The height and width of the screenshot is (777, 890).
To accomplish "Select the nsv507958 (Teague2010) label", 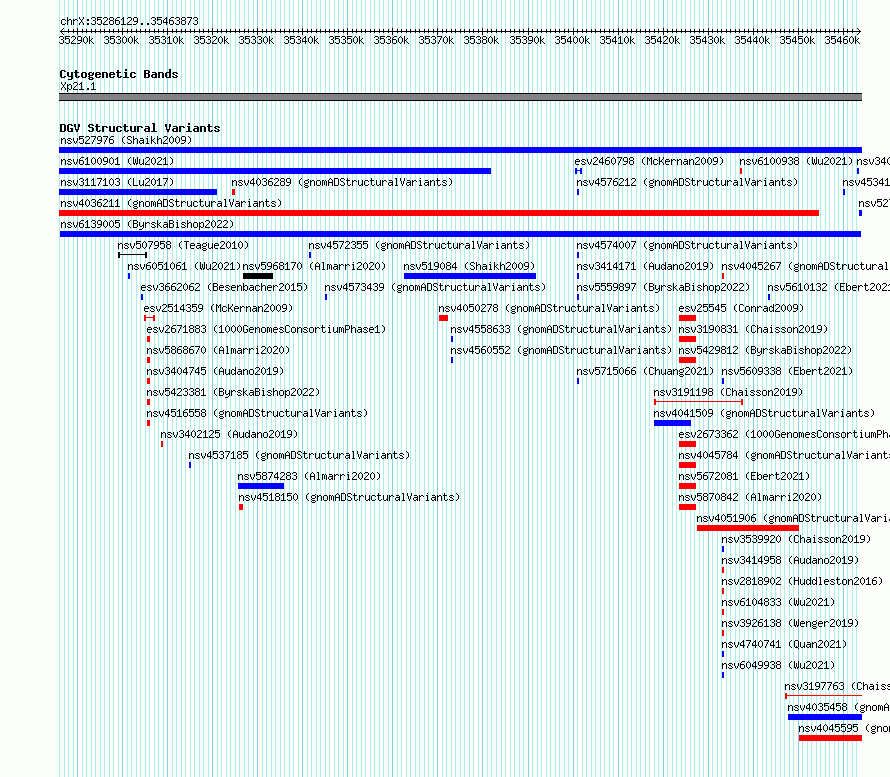I will click(183, 245).
